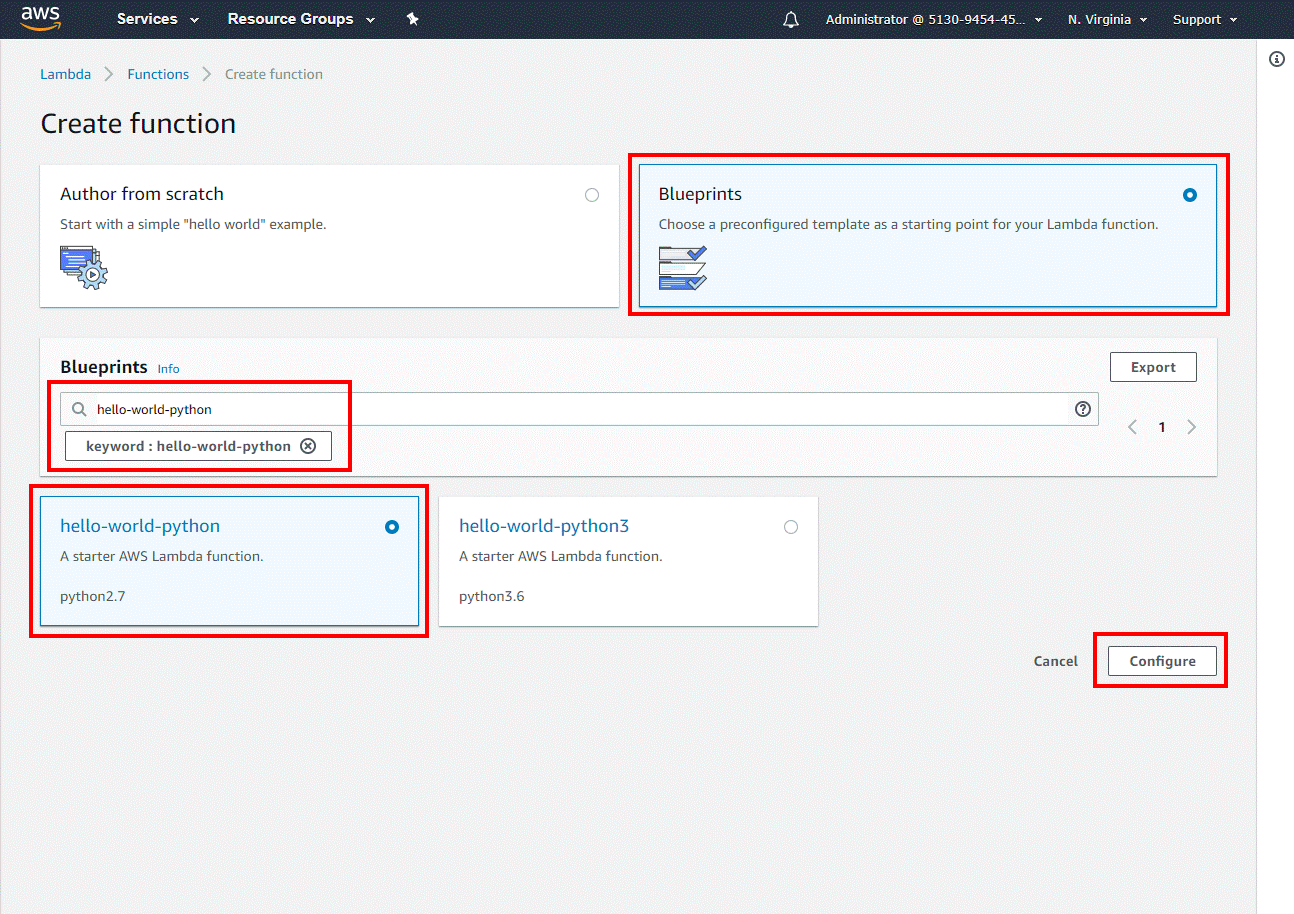
Task: Click the Blueprints checklist illustration
Action: [x=683, y=267]
